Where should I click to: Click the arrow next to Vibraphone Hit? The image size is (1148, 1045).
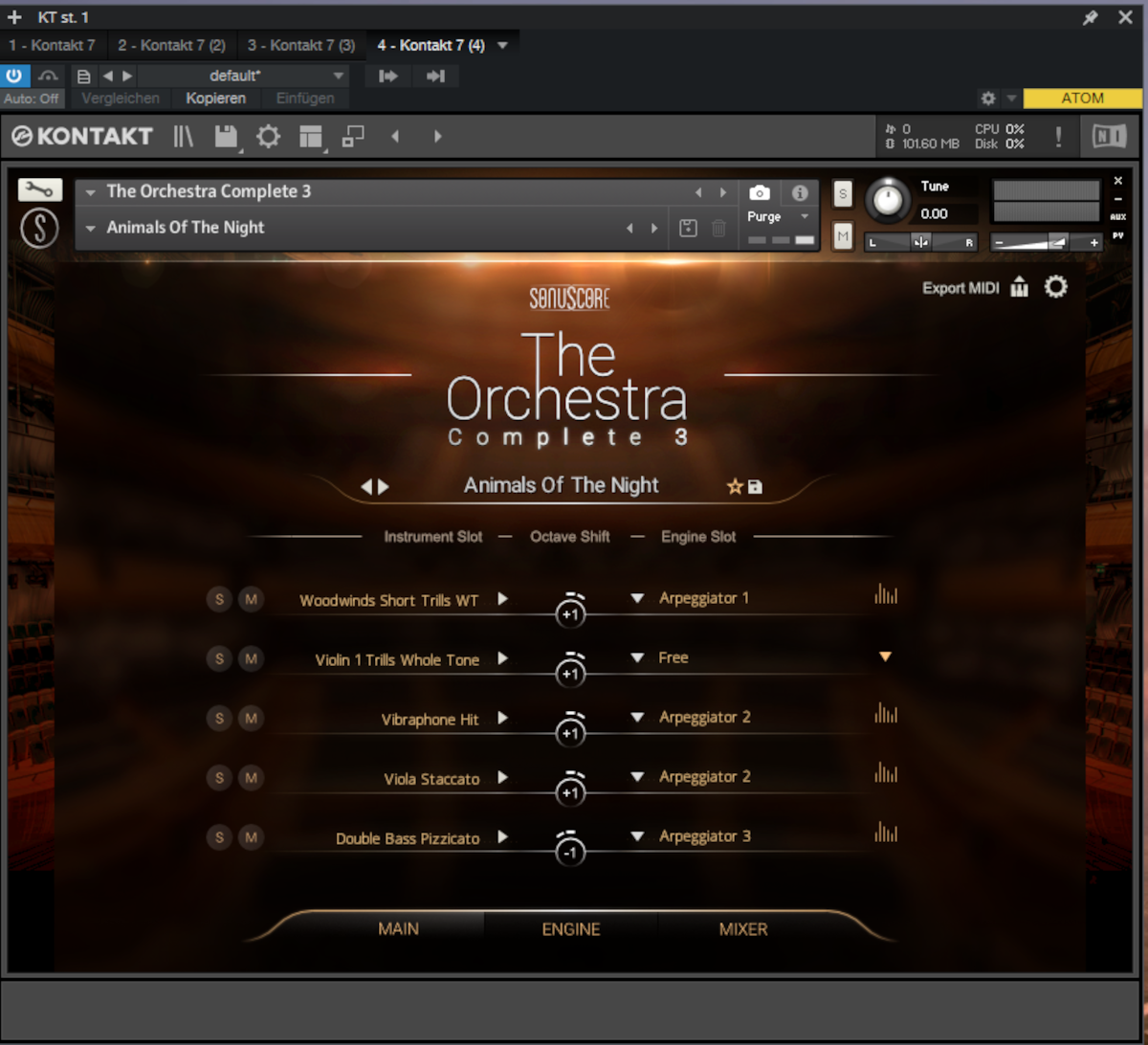502,718
